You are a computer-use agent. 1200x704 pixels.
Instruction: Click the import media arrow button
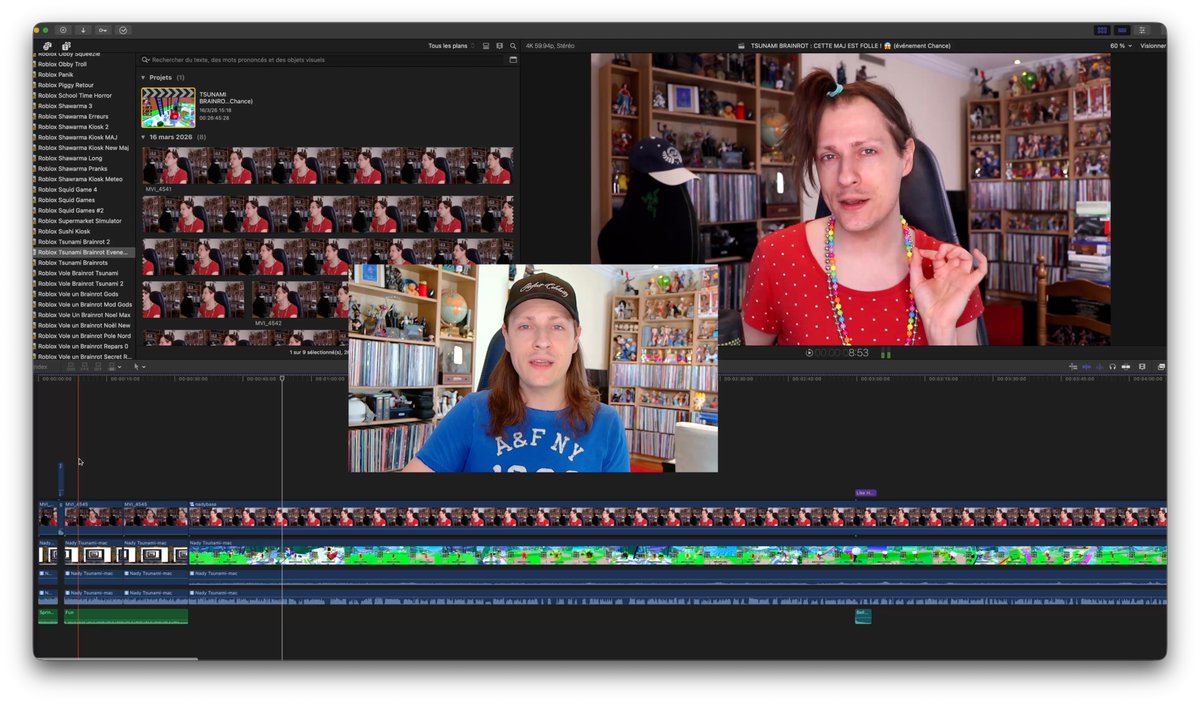[83, 30]
